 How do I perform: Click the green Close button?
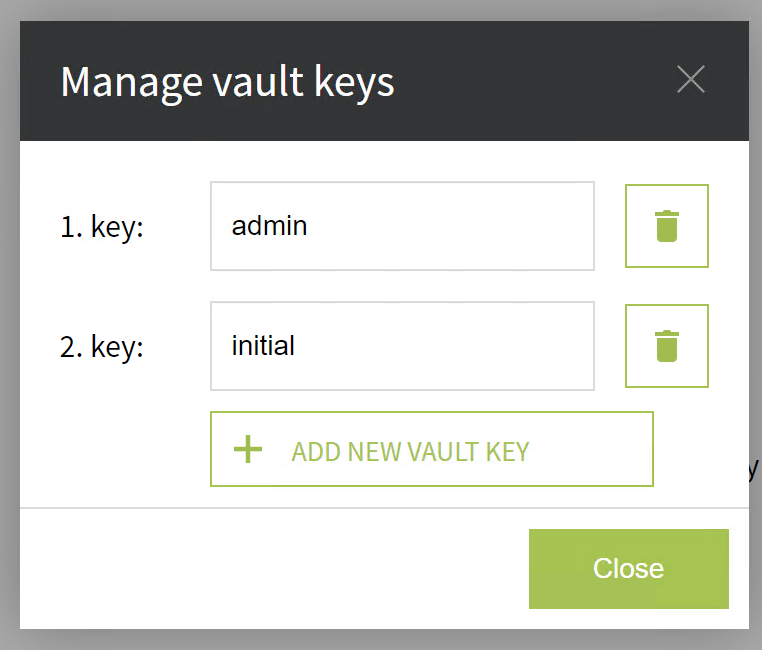pyautogui.click(x=628, y=568)
